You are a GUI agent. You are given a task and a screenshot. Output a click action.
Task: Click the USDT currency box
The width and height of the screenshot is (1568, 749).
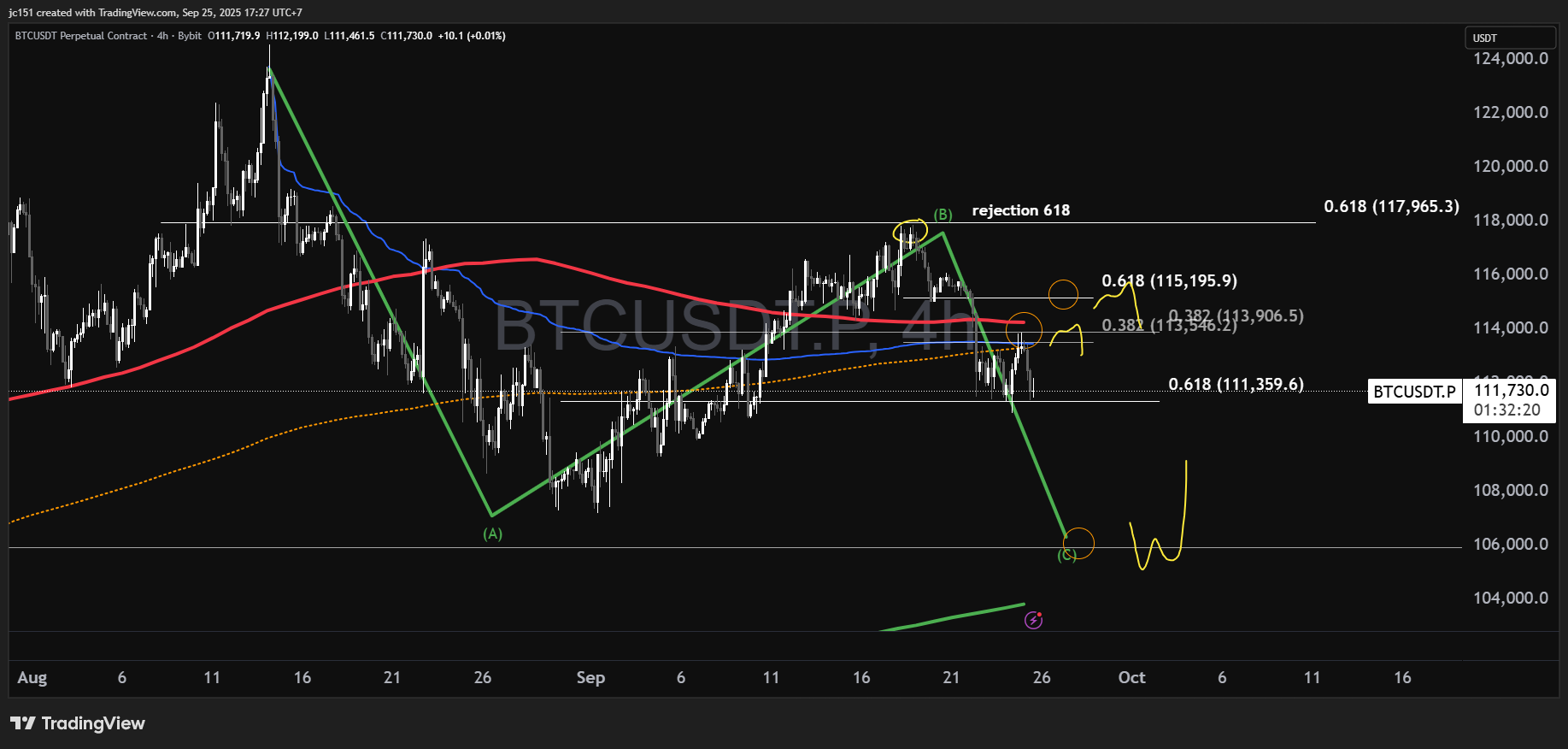[x=1509, y=38]
